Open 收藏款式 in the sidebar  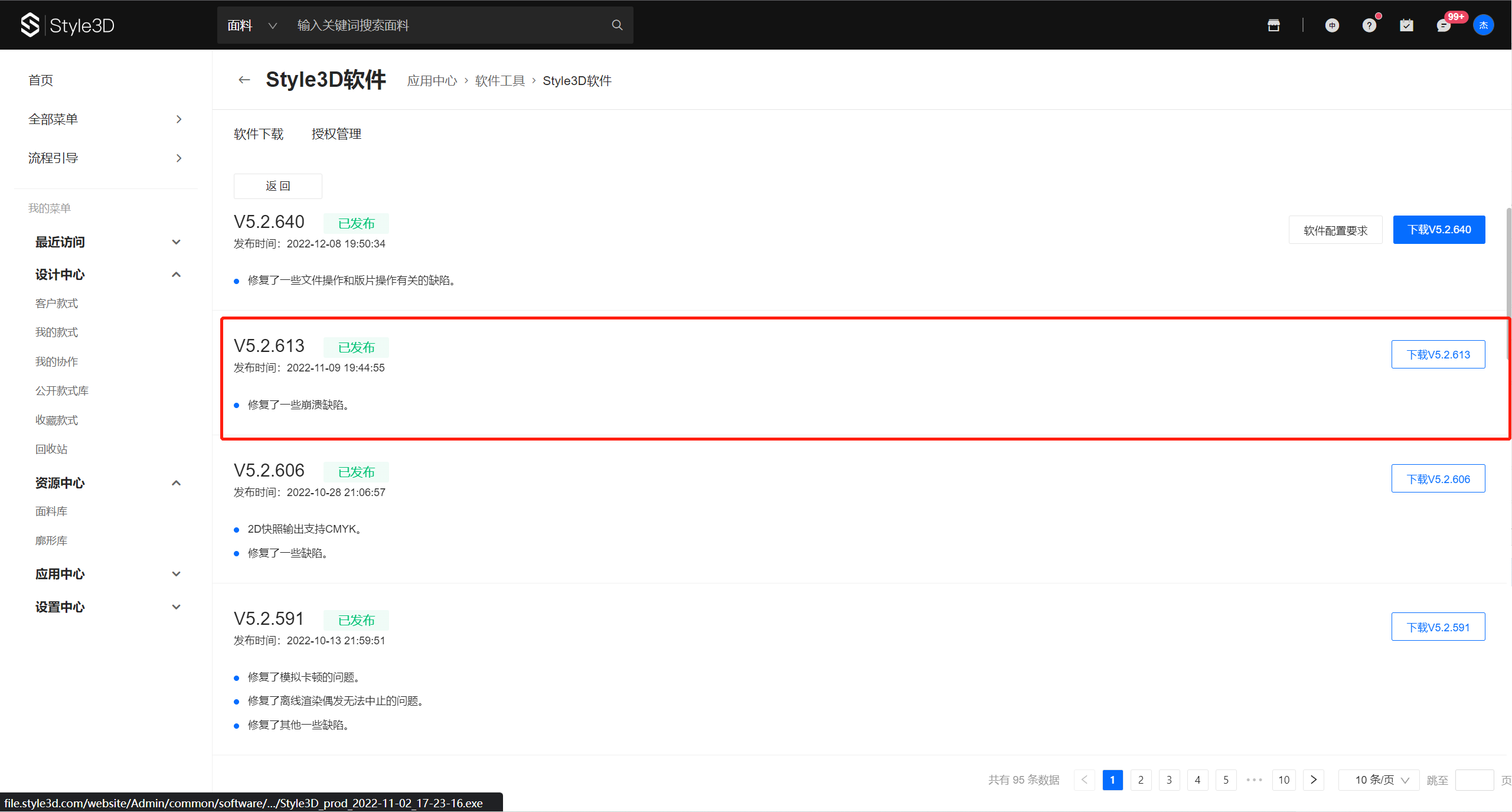[57, 420]
